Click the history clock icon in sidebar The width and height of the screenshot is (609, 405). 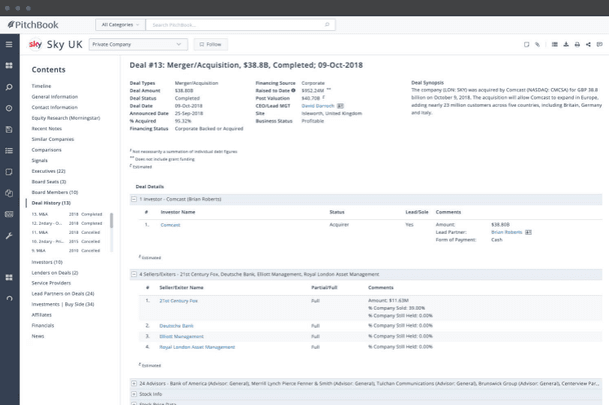pyautogui.click(x=9, y=108)
